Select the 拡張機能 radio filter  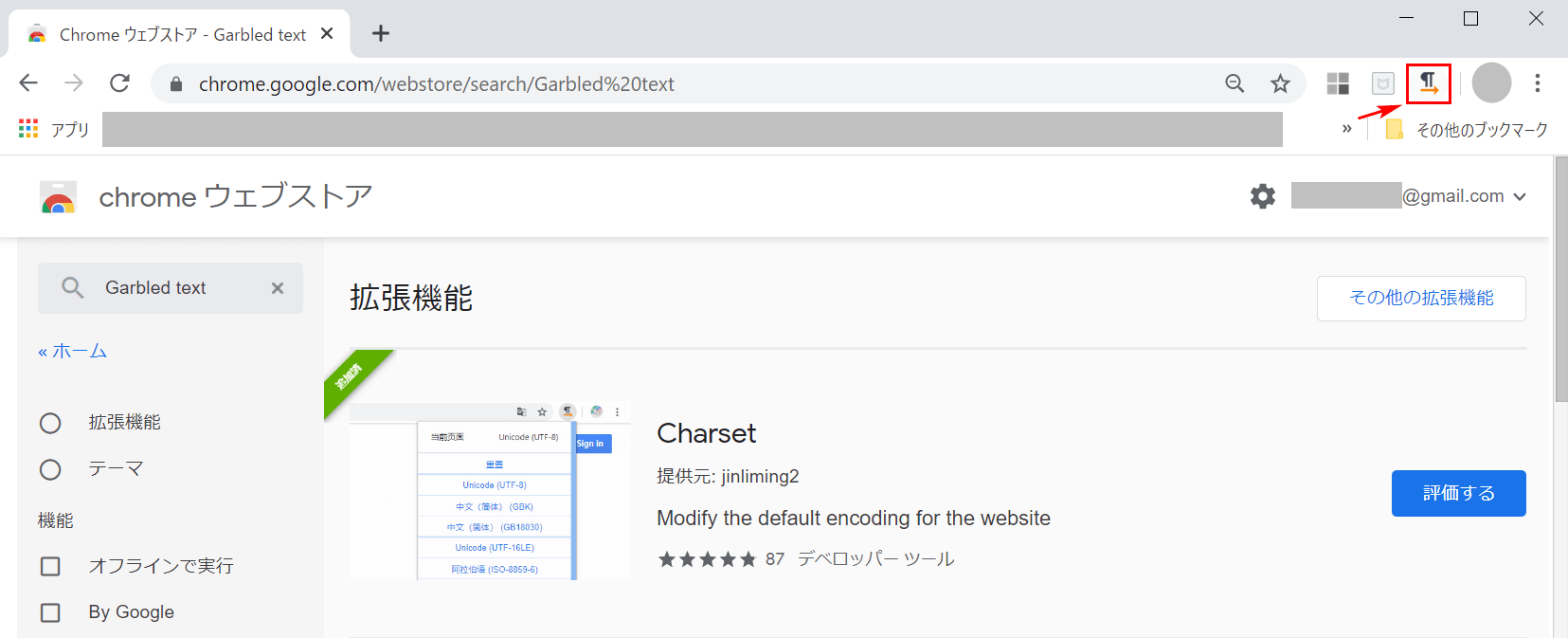50,423
